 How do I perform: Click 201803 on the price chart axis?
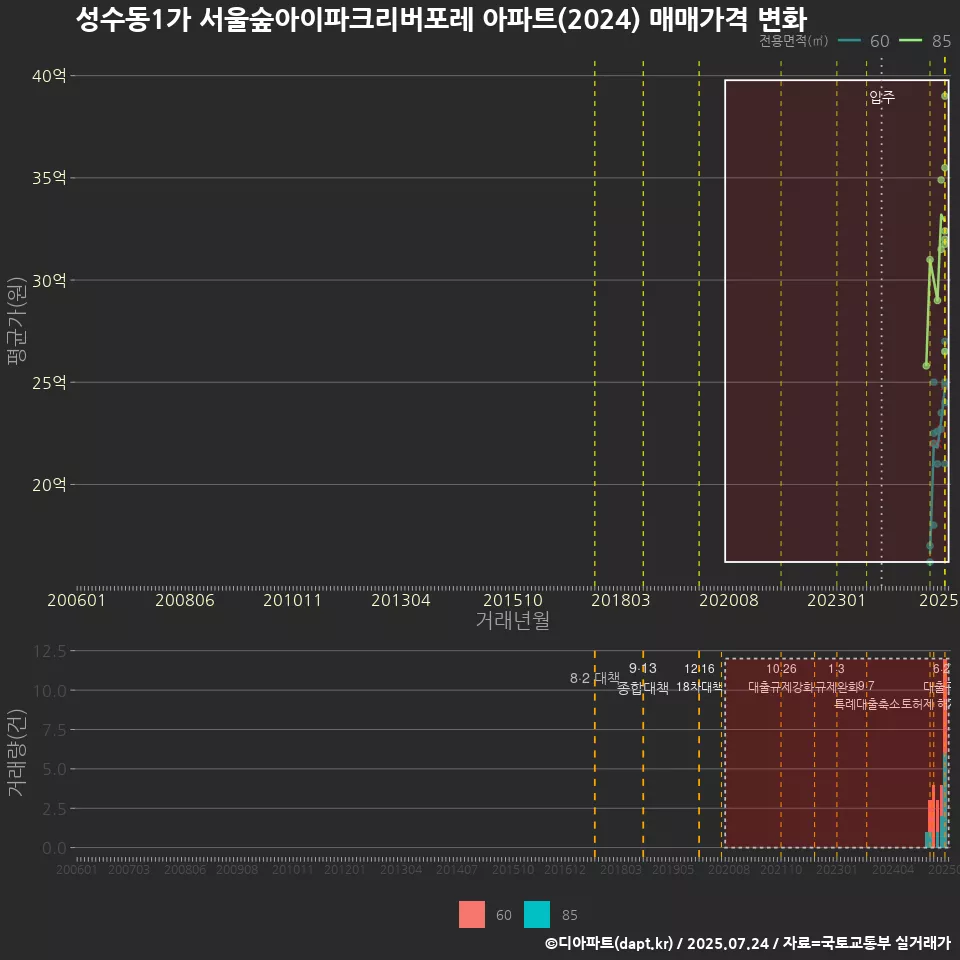tap(620, 600)
